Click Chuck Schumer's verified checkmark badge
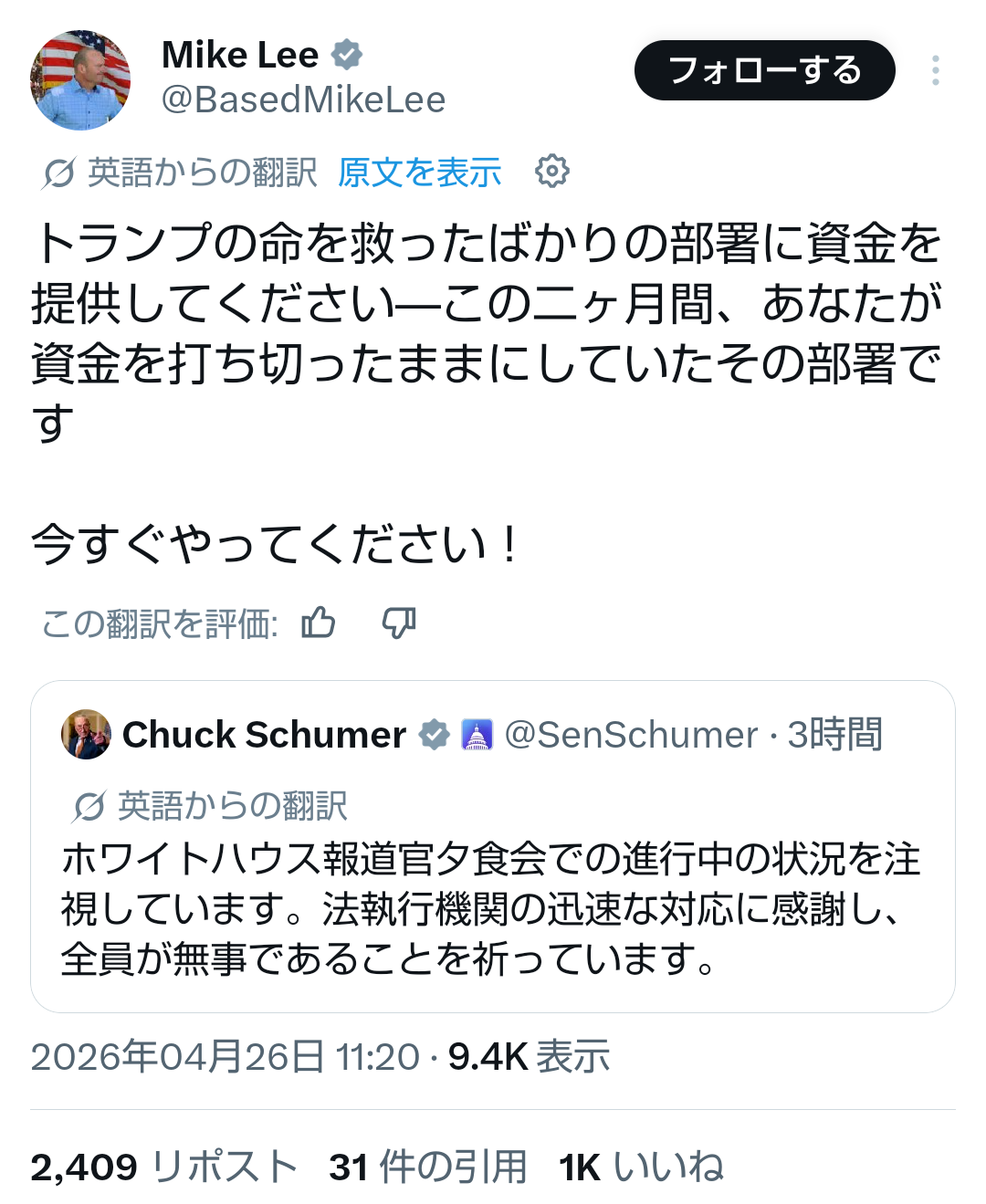This screenshot has height=1204, width=986. (435, 734)
